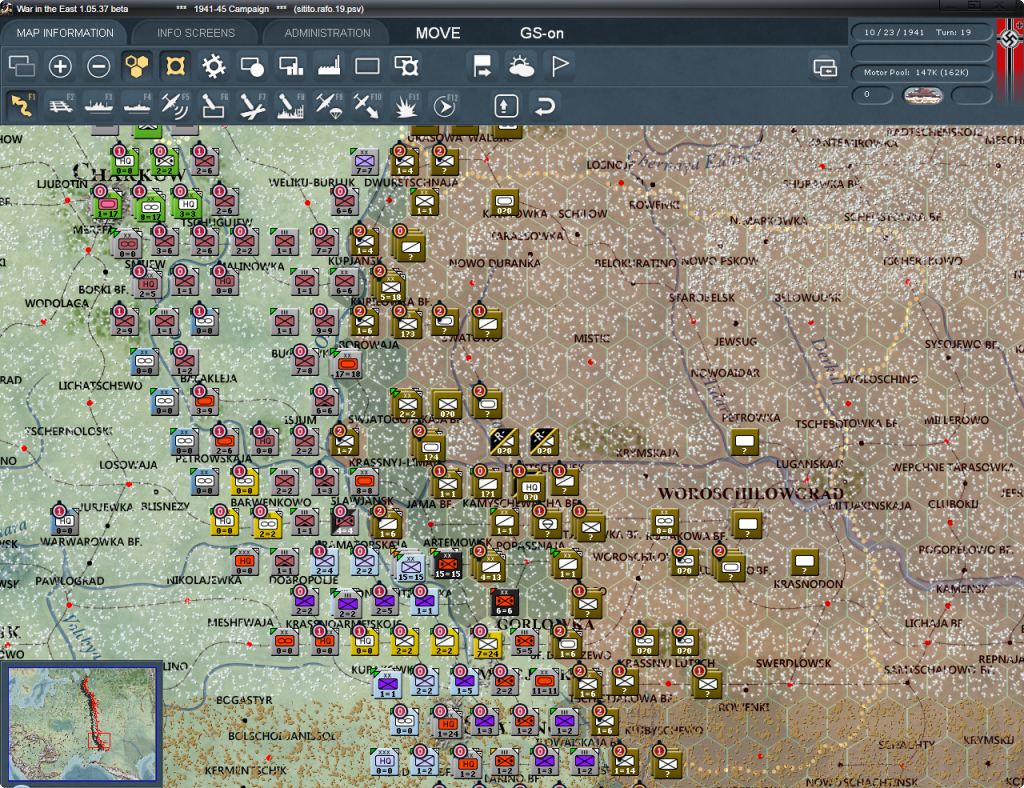Click the undo curved arrow icon
The image size is (1024, 788).
pyautogui.click(x=545, y=105)
